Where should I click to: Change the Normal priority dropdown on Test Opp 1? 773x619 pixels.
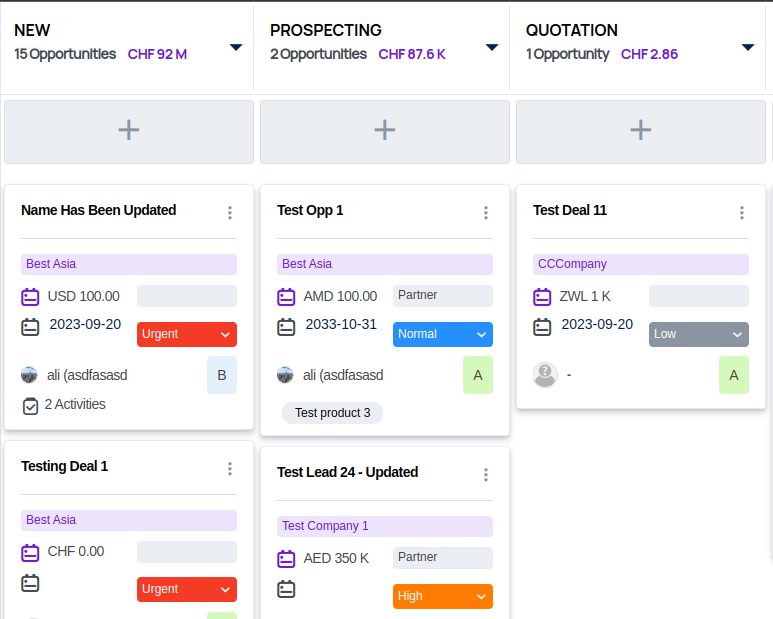pos(442,334)
